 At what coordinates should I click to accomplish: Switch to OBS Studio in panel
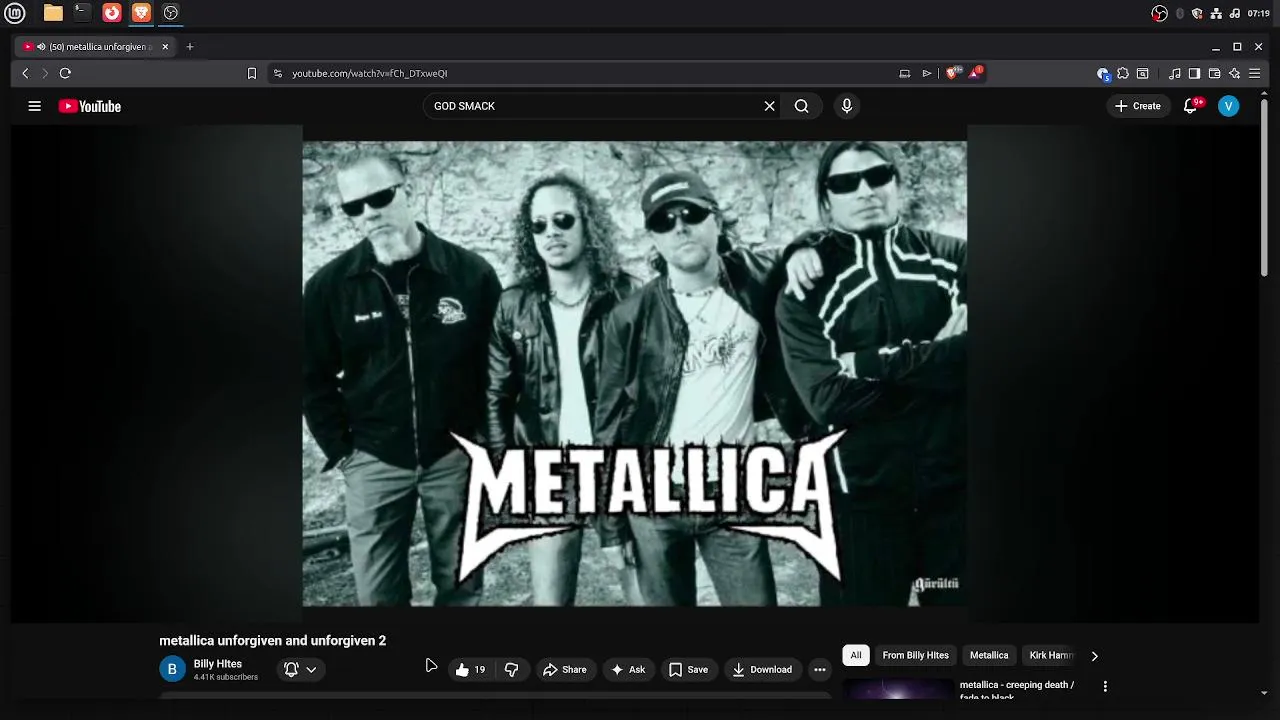click(x=171, y=13)
